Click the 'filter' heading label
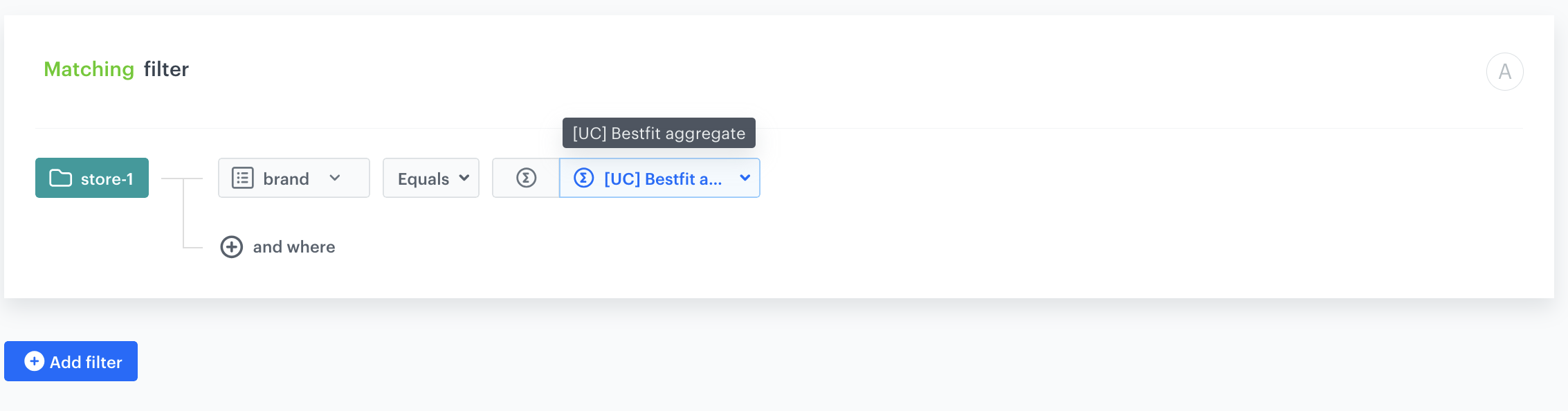Viewport: 1568px width, 411px height. click(x=166, y=68)
